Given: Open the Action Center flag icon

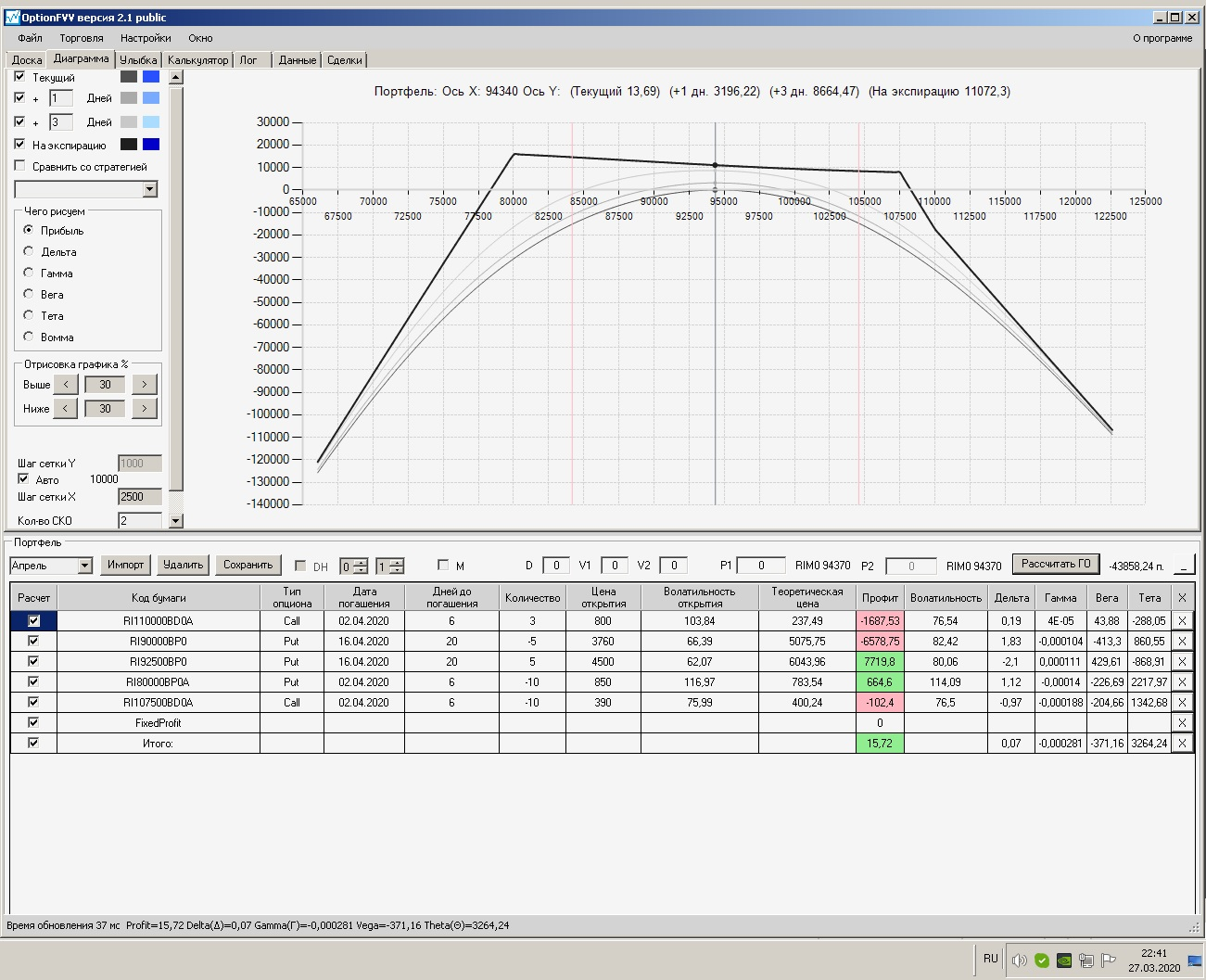Looking at the screenshot, I should (x=1108, y=961).
